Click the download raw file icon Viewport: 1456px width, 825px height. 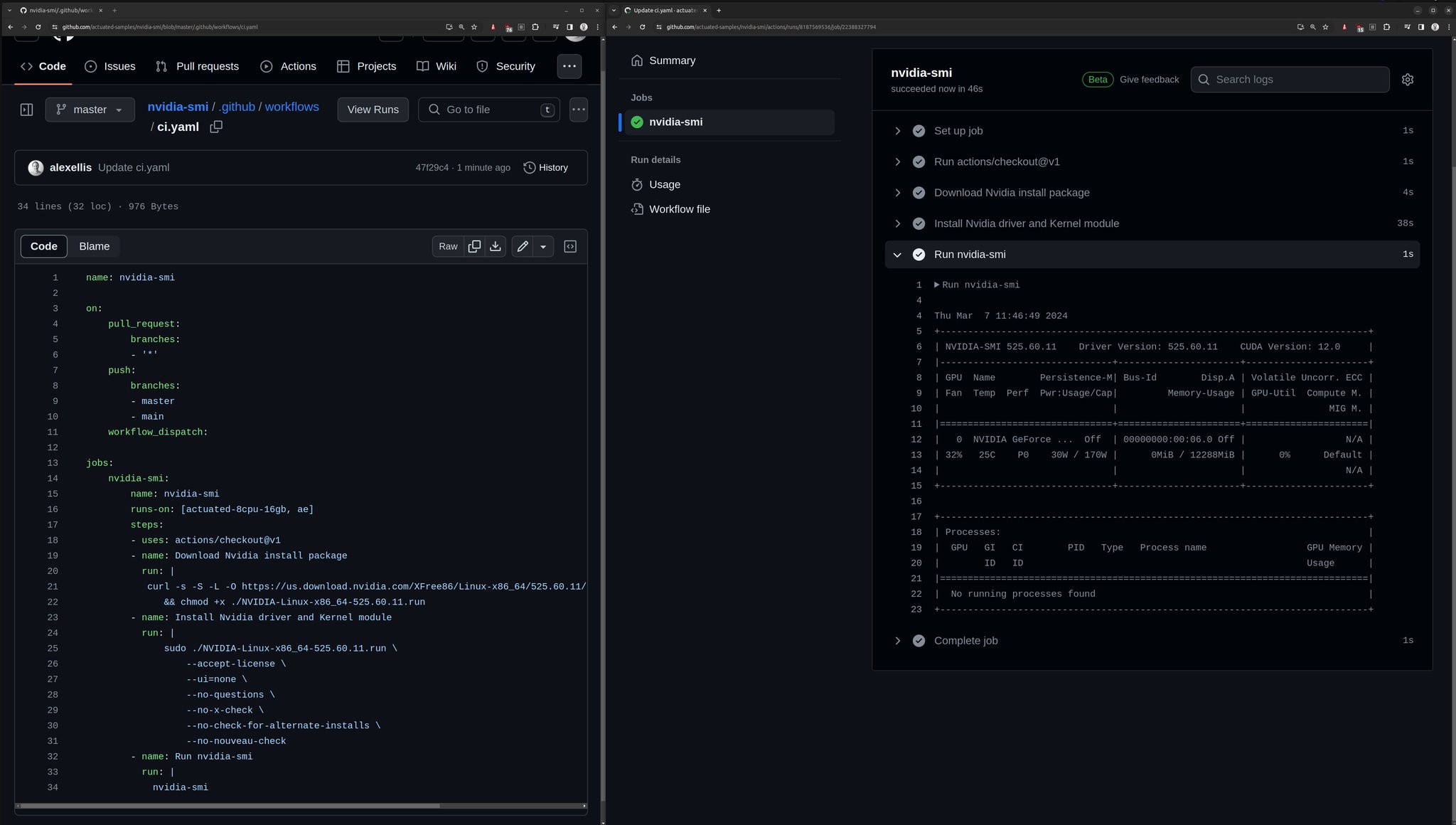(x=496, y=246)
